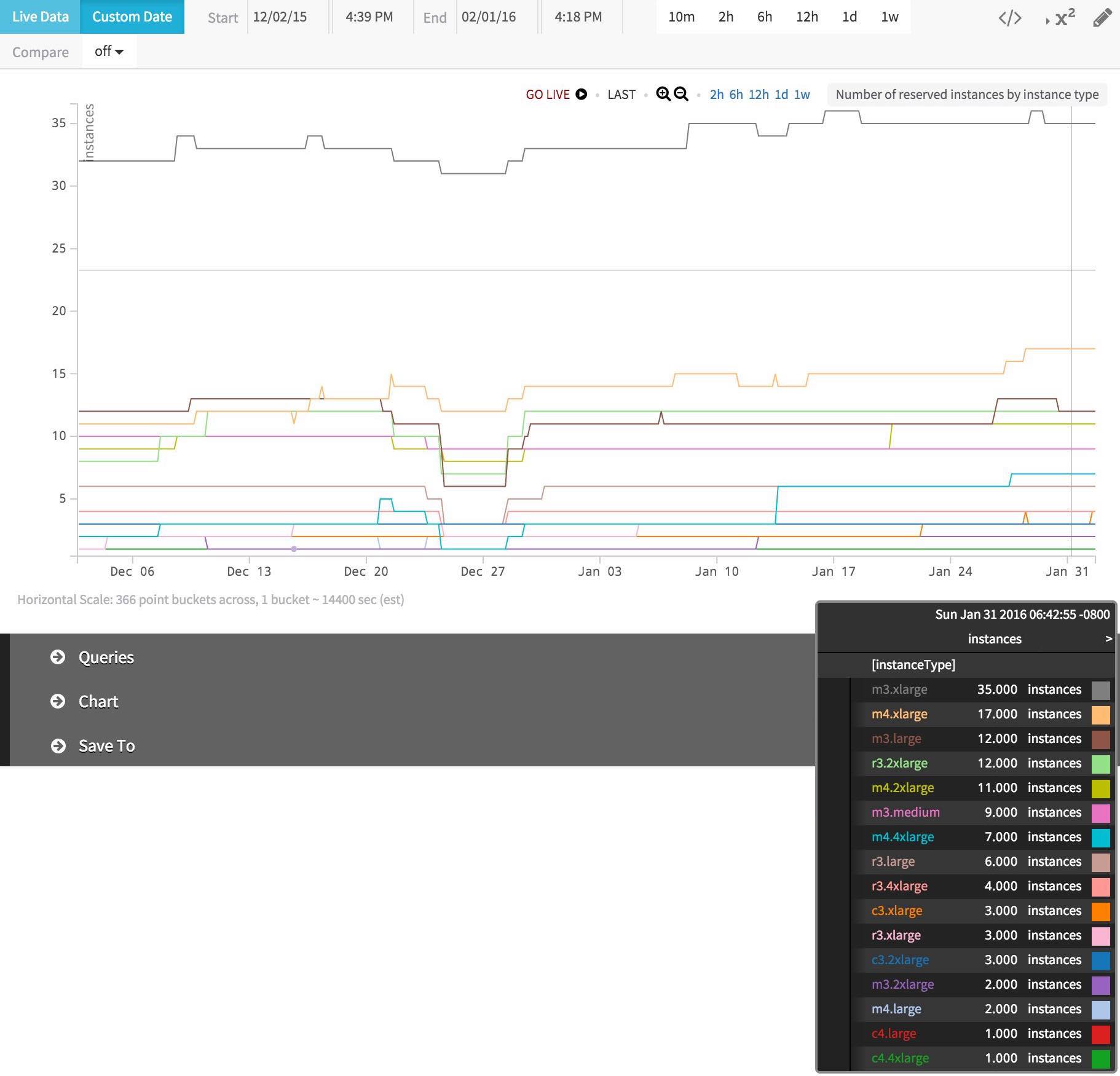Select the c3.2xlarge legend label

pos(900,960)
